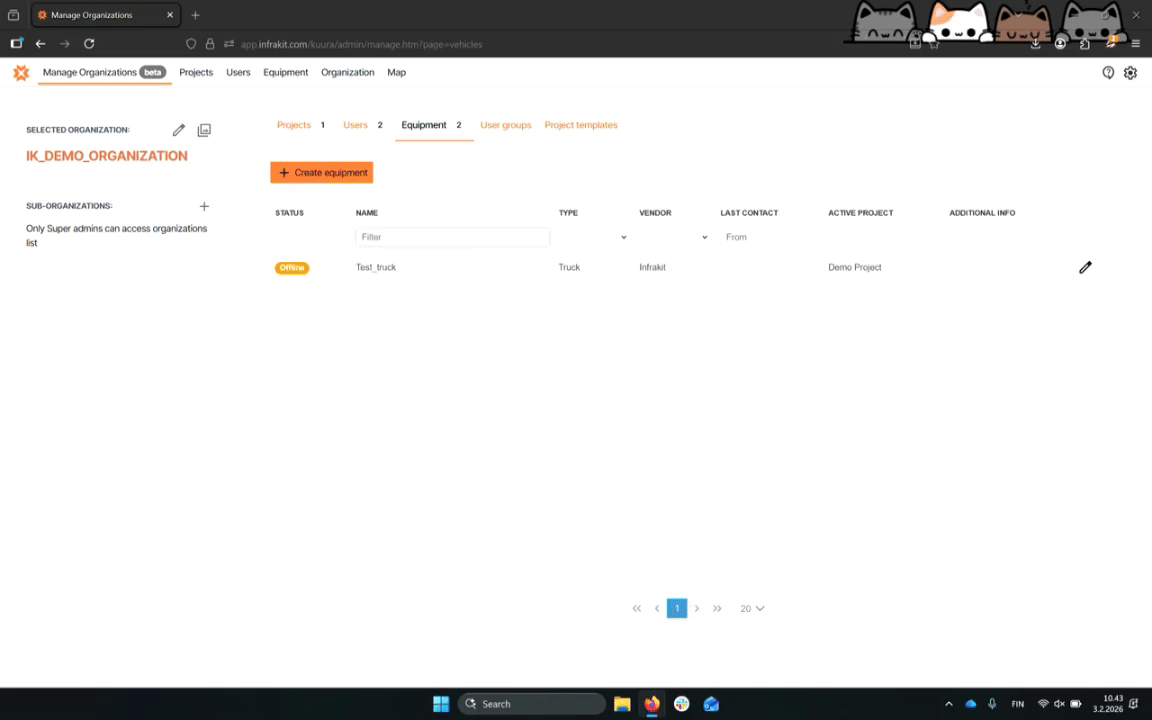Show hidden system tray icons

[x=948, y=704]
